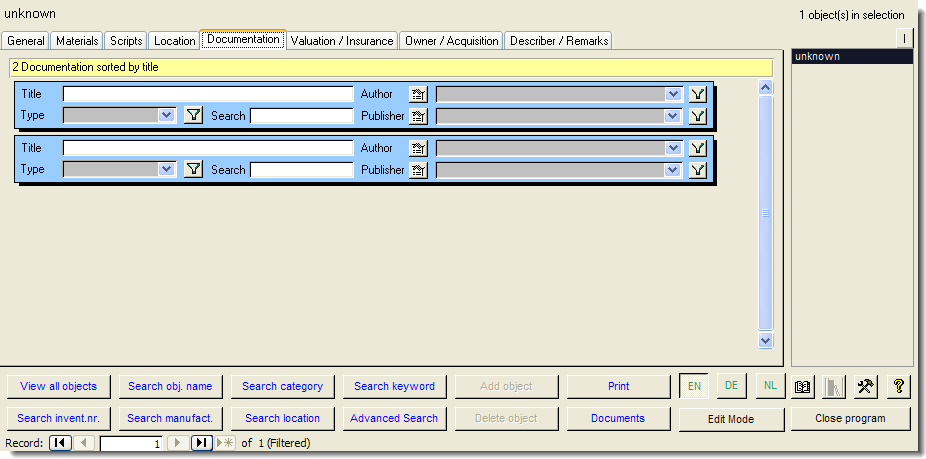This screenshot has height=459, width=926.
Task: Expand the first Publisher dropdown
Action: click(x=673, y=116)
